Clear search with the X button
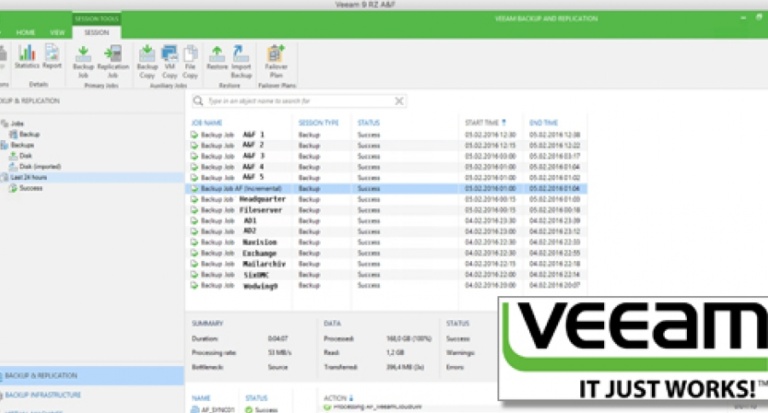 point(399,101)
